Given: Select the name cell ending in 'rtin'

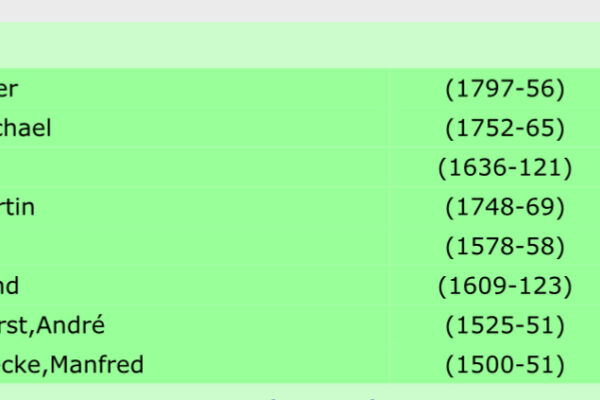Looking at the screenshot, I should 193,207.
